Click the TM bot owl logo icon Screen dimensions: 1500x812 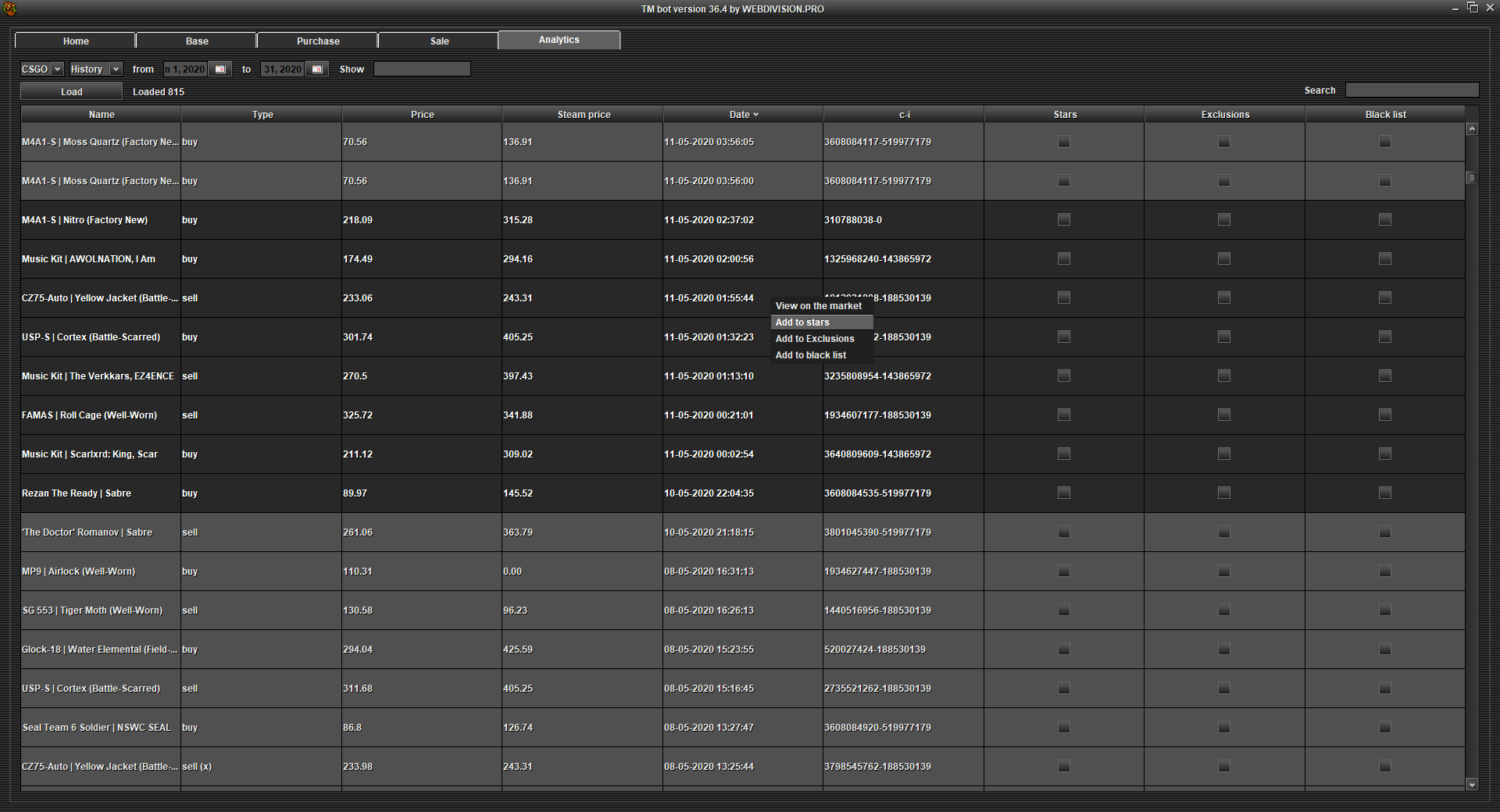[x=10, y=9]
